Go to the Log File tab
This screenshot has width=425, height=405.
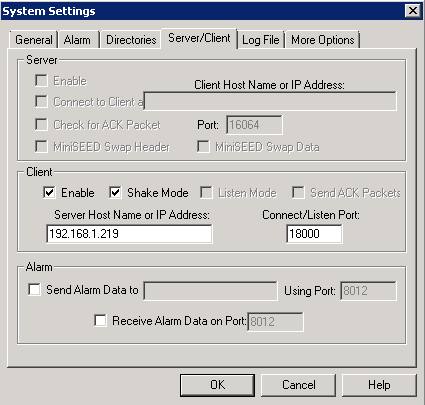point(261,40)
